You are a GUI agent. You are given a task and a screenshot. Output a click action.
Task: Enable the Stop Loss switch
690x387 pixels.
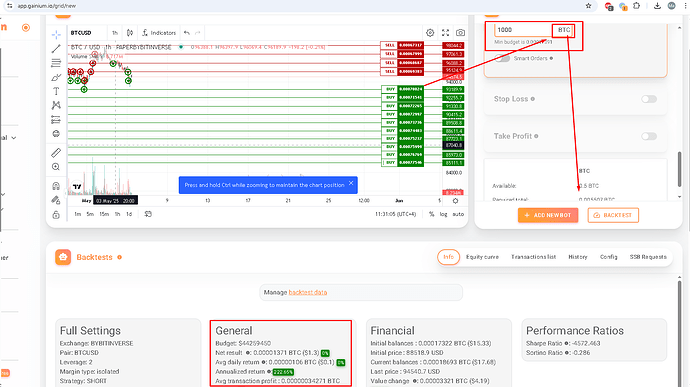pyautogui.click(x=649, y=99)
